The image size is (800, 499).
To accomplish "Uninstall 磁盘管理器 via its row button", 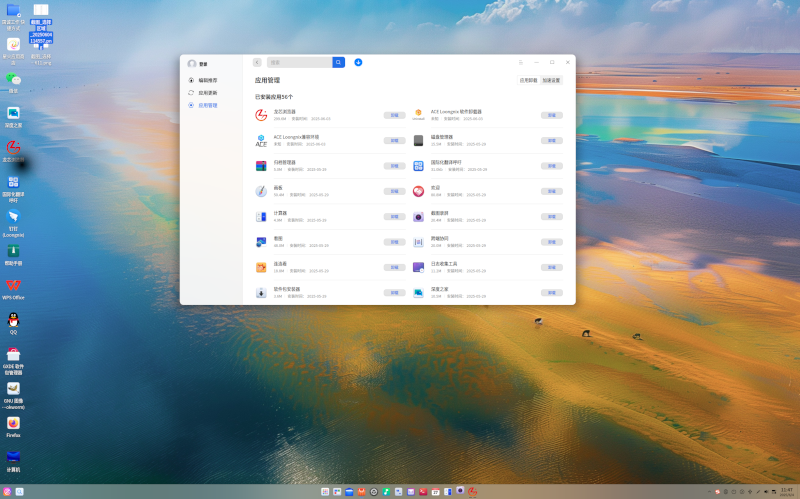I will pos(552,140).
